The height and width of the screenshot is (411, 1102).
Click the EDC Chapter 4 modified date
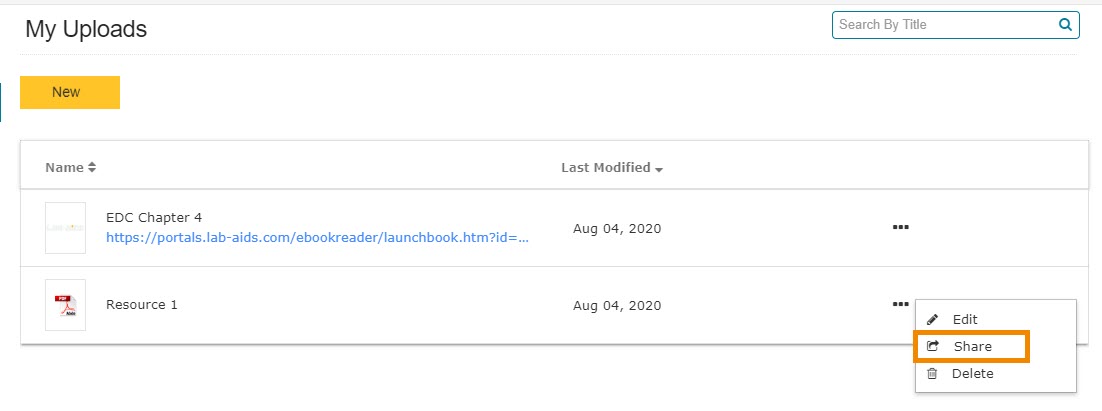click(616, 229)
